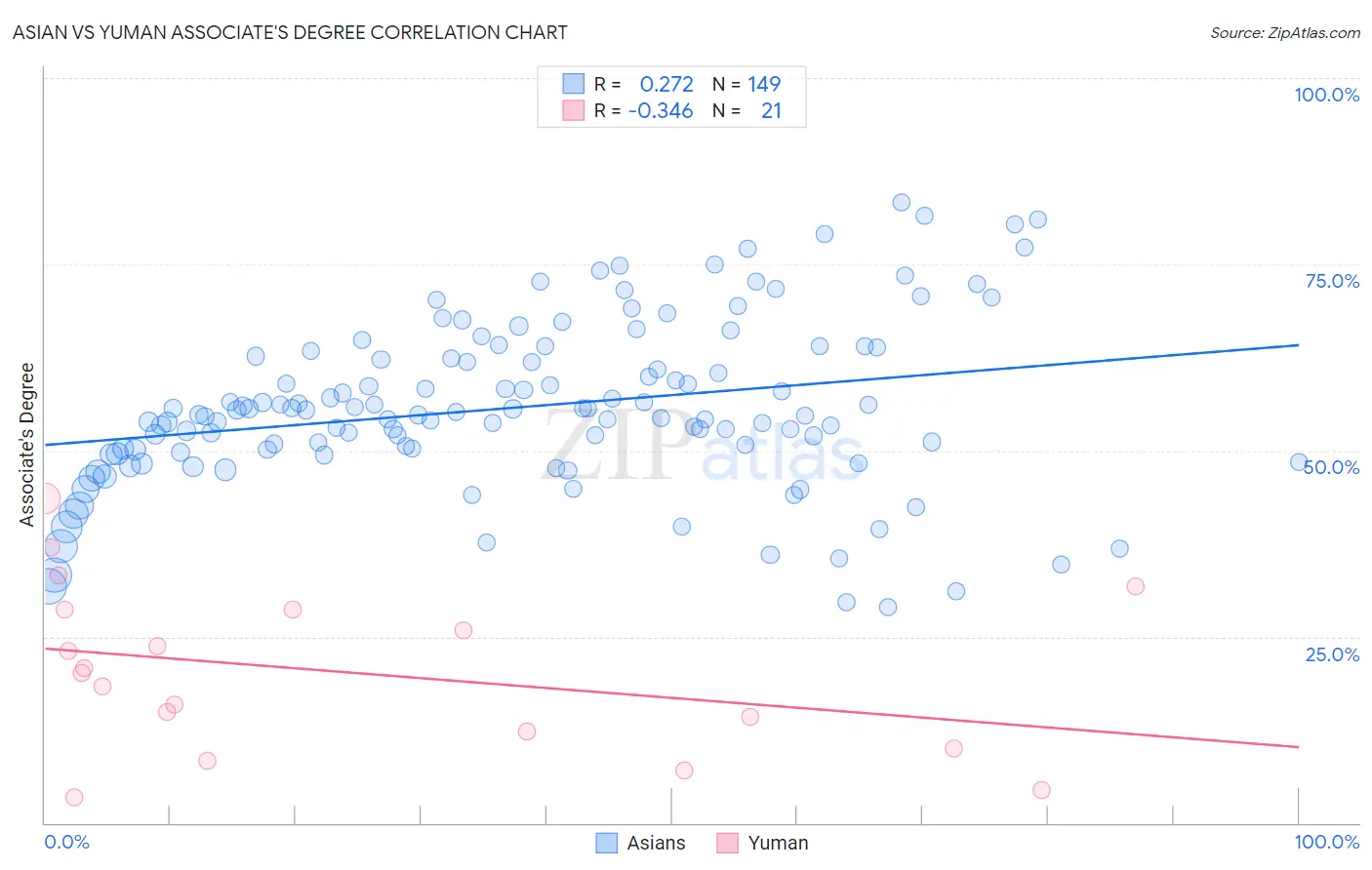
Task: Click the chart title text
Action: [x=290, y=32]
